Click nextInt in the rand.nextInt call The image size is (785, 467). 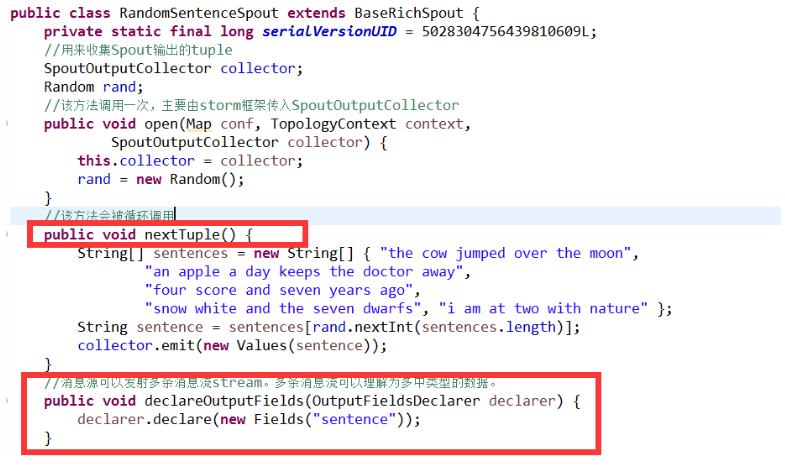[x=383, y=327]
